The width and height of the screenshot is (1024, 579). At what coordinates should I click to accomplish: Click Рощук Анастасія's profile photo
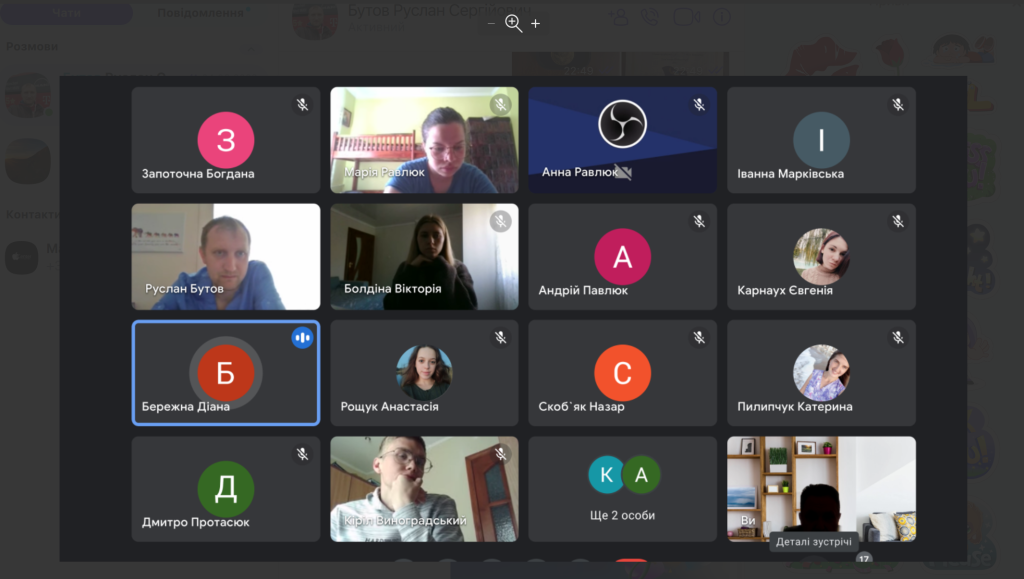tap(424, 372)
